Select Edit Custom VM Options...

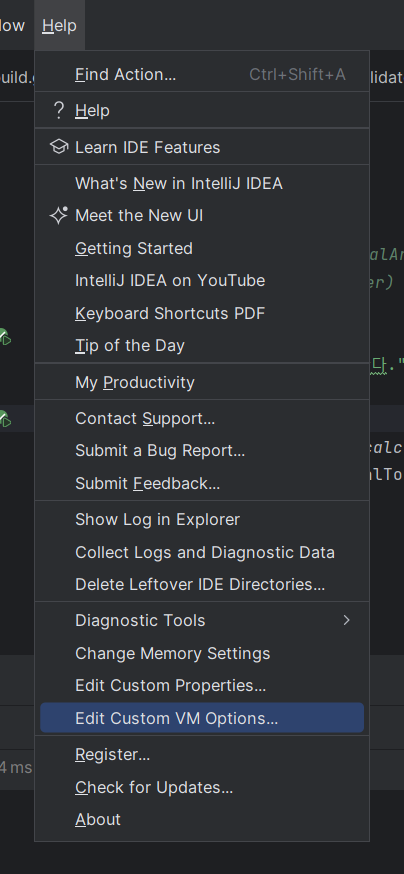[202, 718]
